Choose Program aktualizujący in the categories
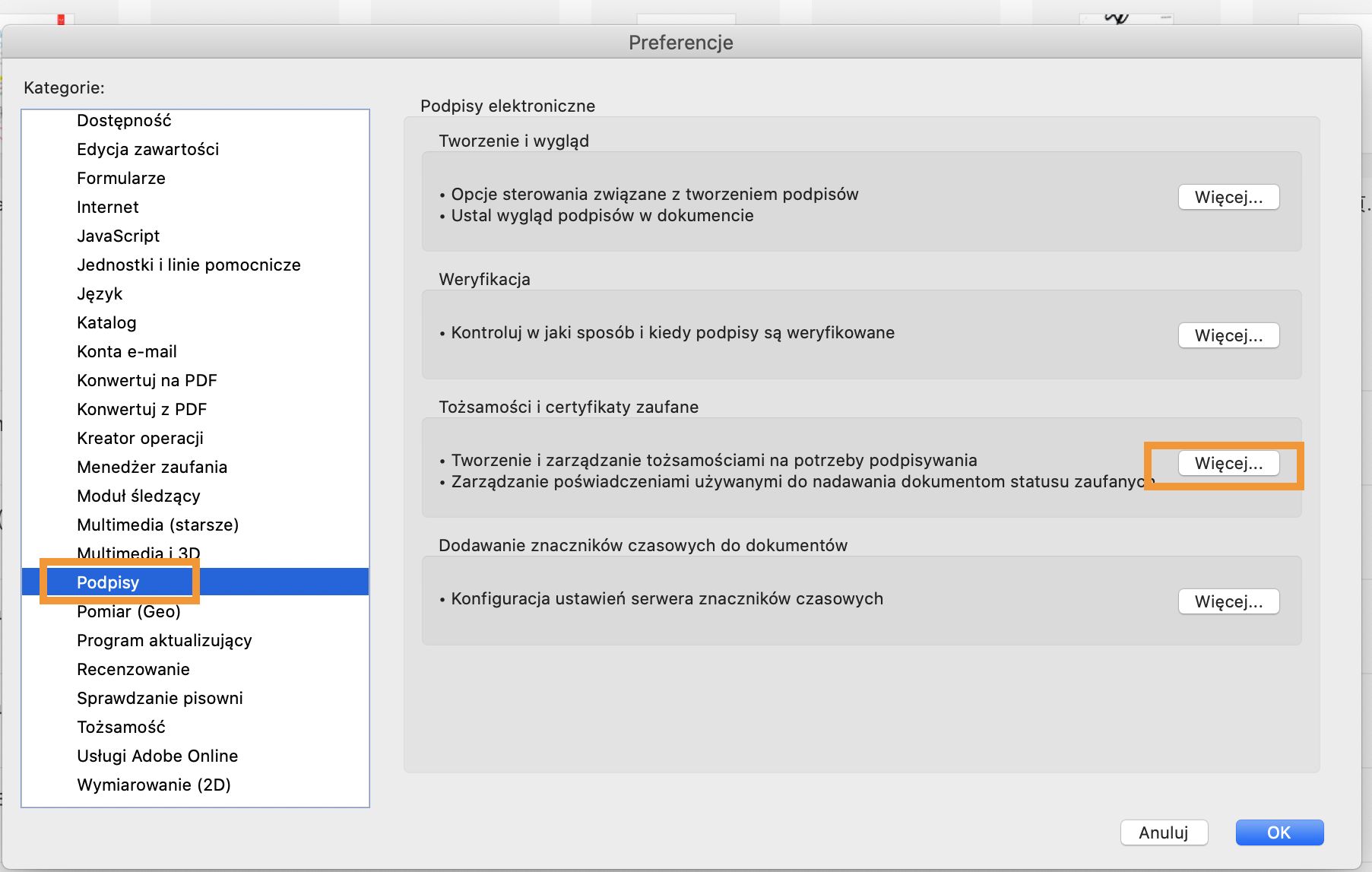The height and width of the screenshot is (872, 1372). pyautogui.click(x=164, y=641)
